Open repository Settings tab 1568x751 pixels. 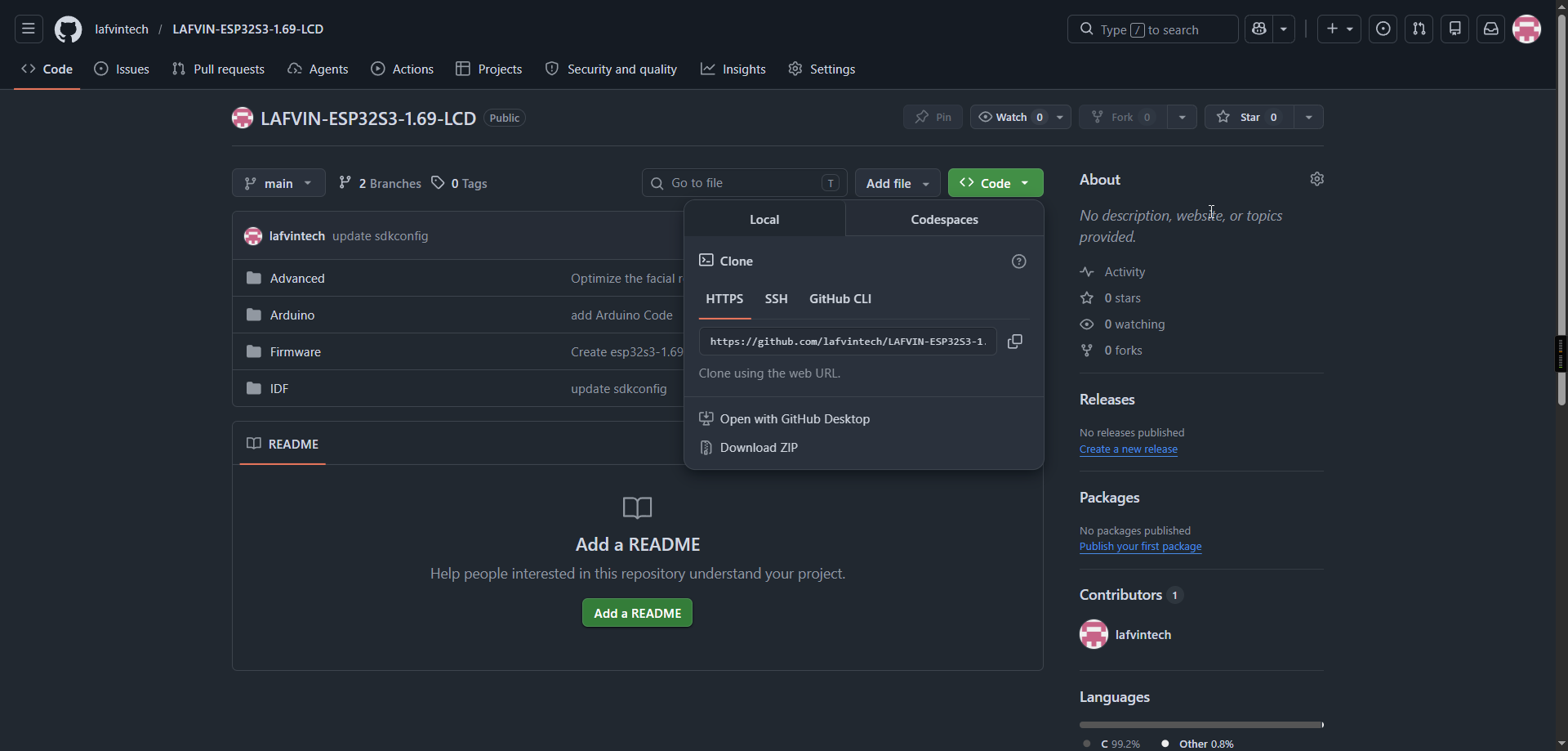point(822,69)
